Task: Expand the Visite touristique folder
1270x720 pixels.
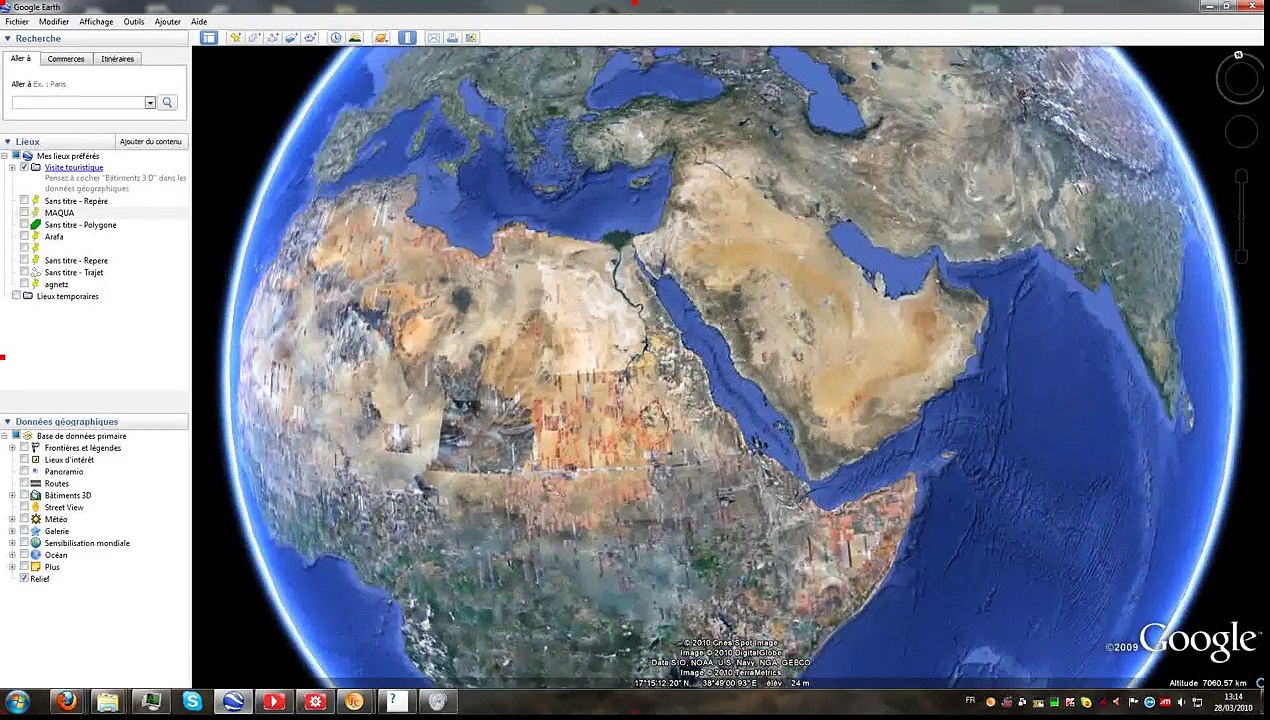Action: click(12, 168)
